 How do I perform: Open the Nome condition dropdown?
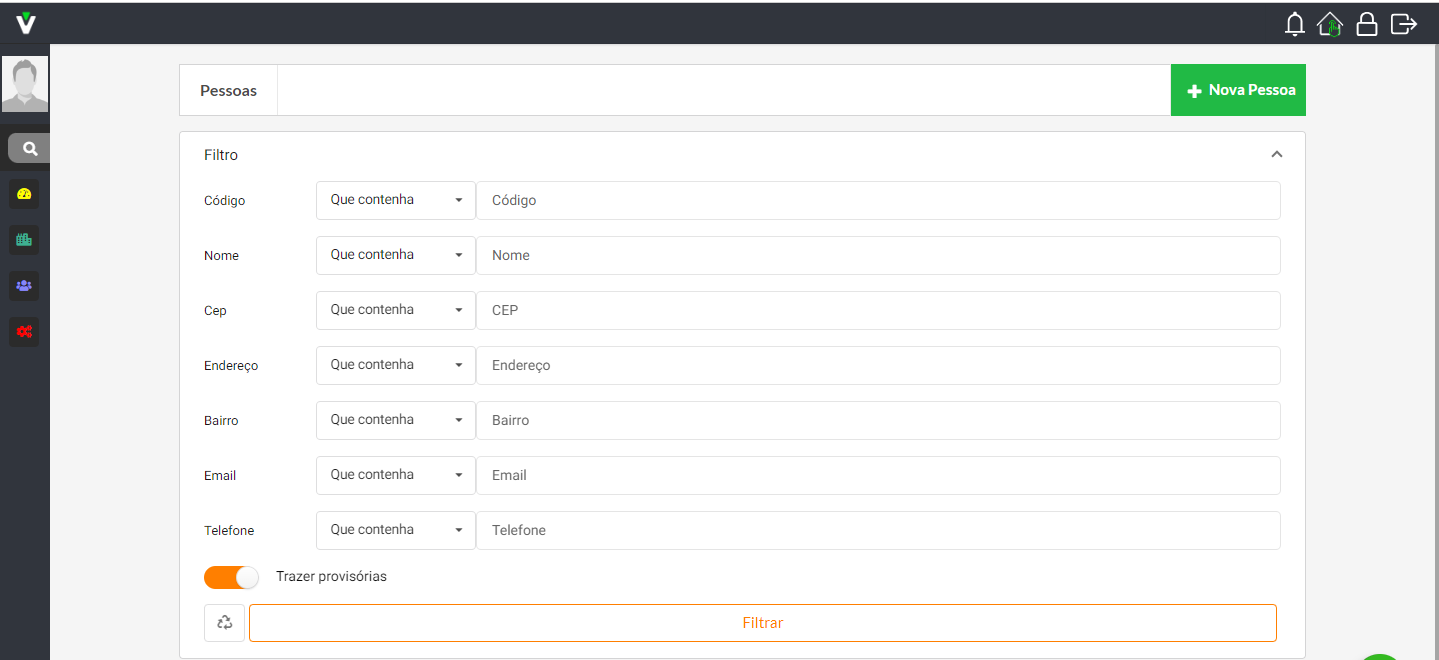[396, 255]
